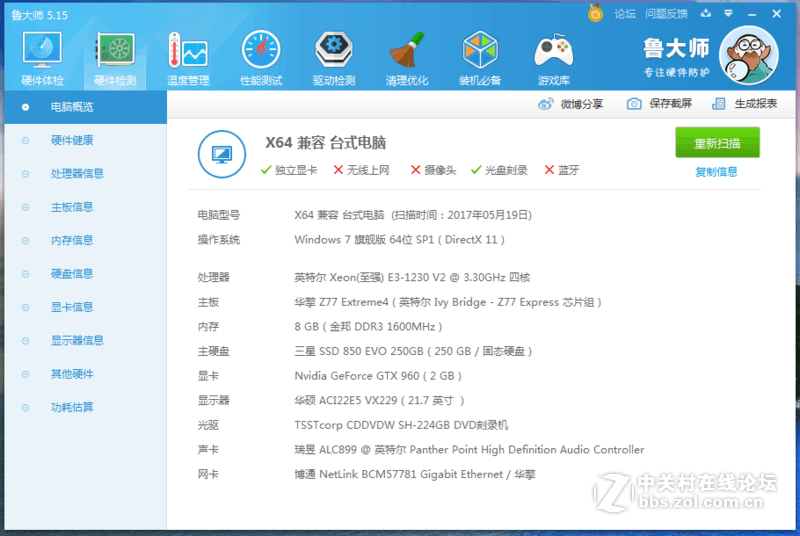Image resolution: width=800 pixels, height=536 pixels.
Task: Click the Nvidia GeForce GTX 960 value
Action: coord(378,376)
